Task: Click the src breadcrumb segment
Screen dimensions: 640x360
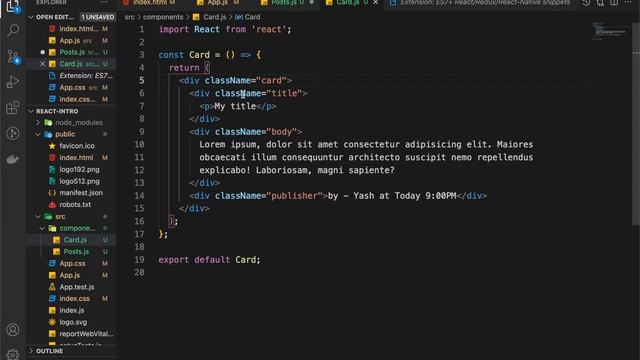Action: (129, 17)
